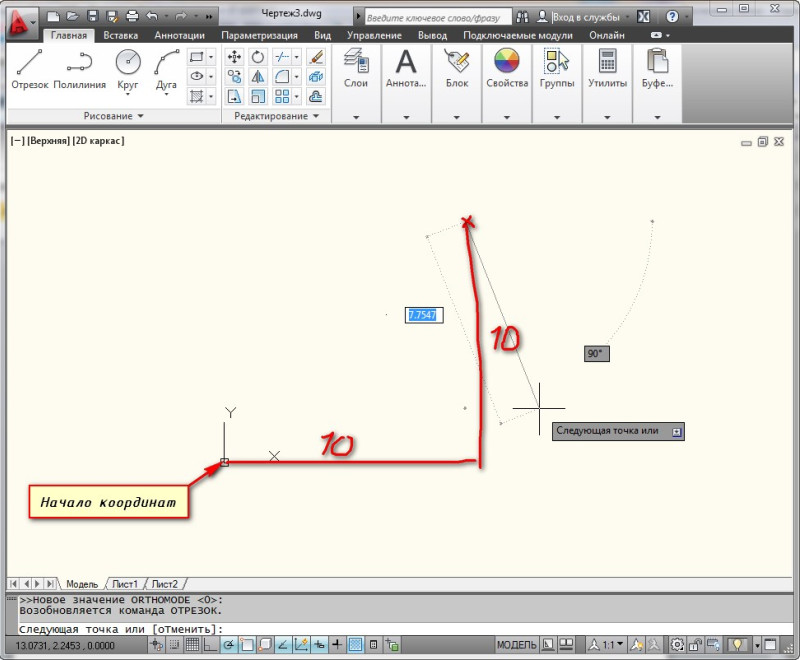This screenshot has height=660, width=800.
Task: Toggle Polar tracking in status bar
Action: (229, 645)
